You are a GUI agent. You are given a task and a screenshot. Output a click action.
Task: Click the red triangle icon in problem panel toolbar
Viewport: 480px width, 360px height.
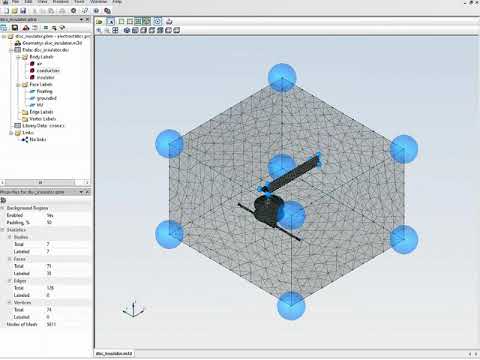pyautogui.click(x=26, y=28)
